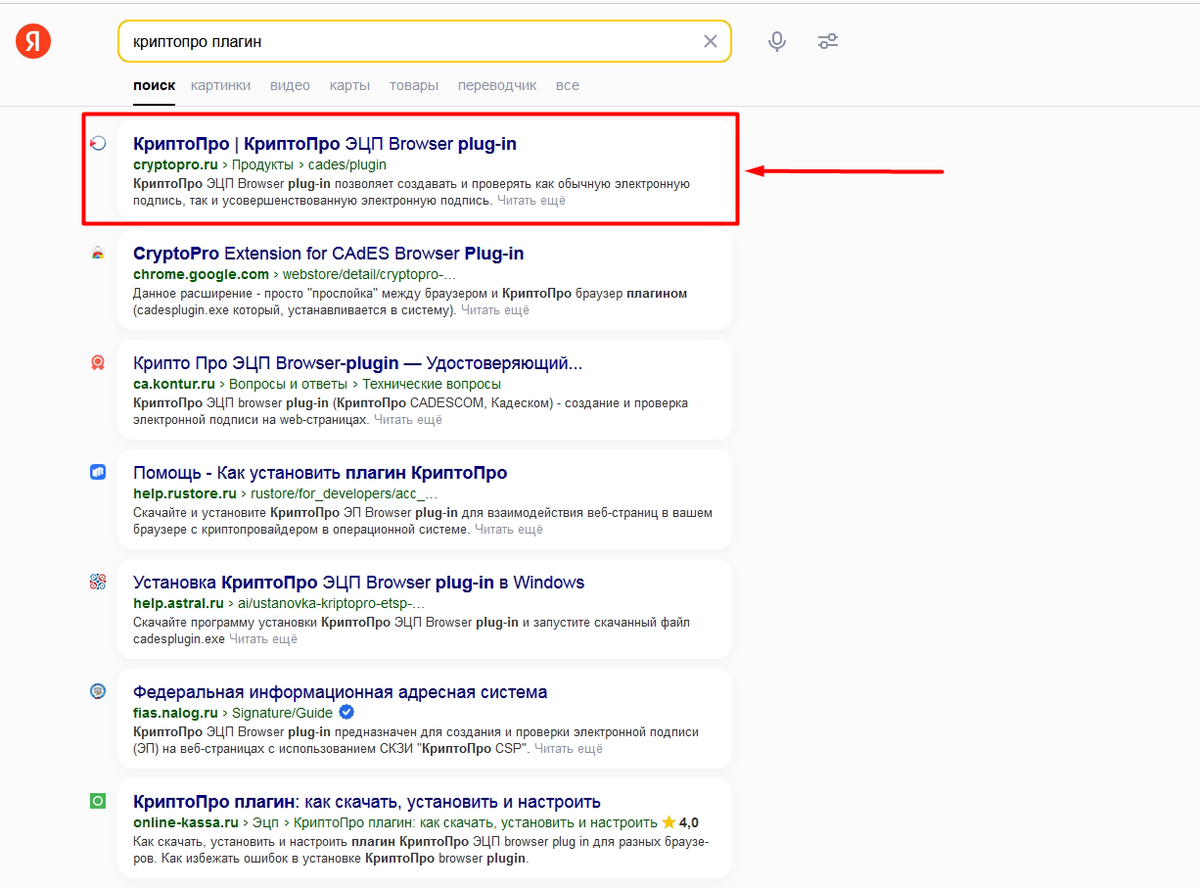
Task: Click verified checkmark badge next to Signature/Guide
Action: 347,713
